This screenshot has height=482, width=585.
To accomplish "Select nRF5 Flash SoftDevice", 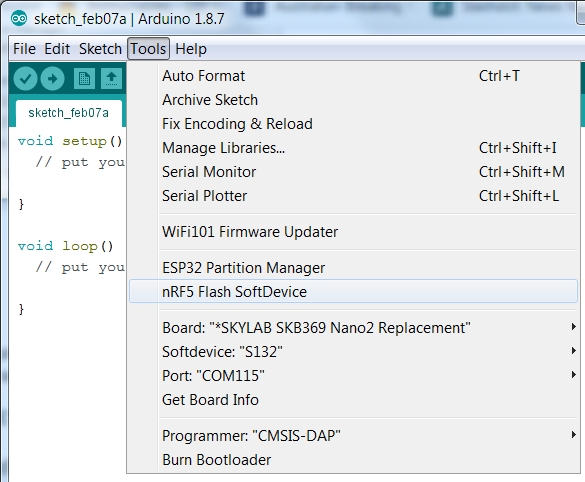I will (x=353, y=291).
